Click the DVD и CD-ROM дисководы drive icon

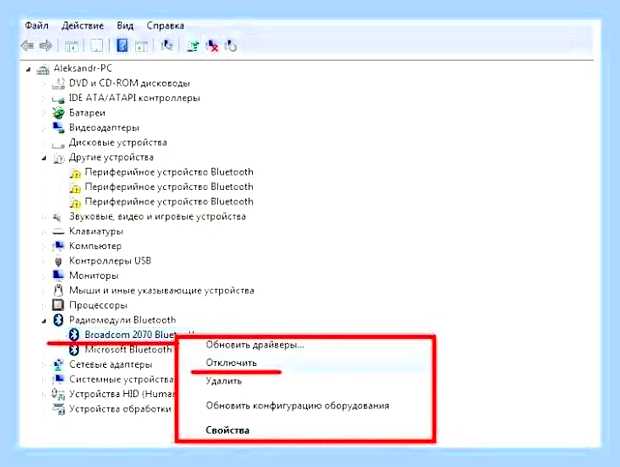coord(59,83)
